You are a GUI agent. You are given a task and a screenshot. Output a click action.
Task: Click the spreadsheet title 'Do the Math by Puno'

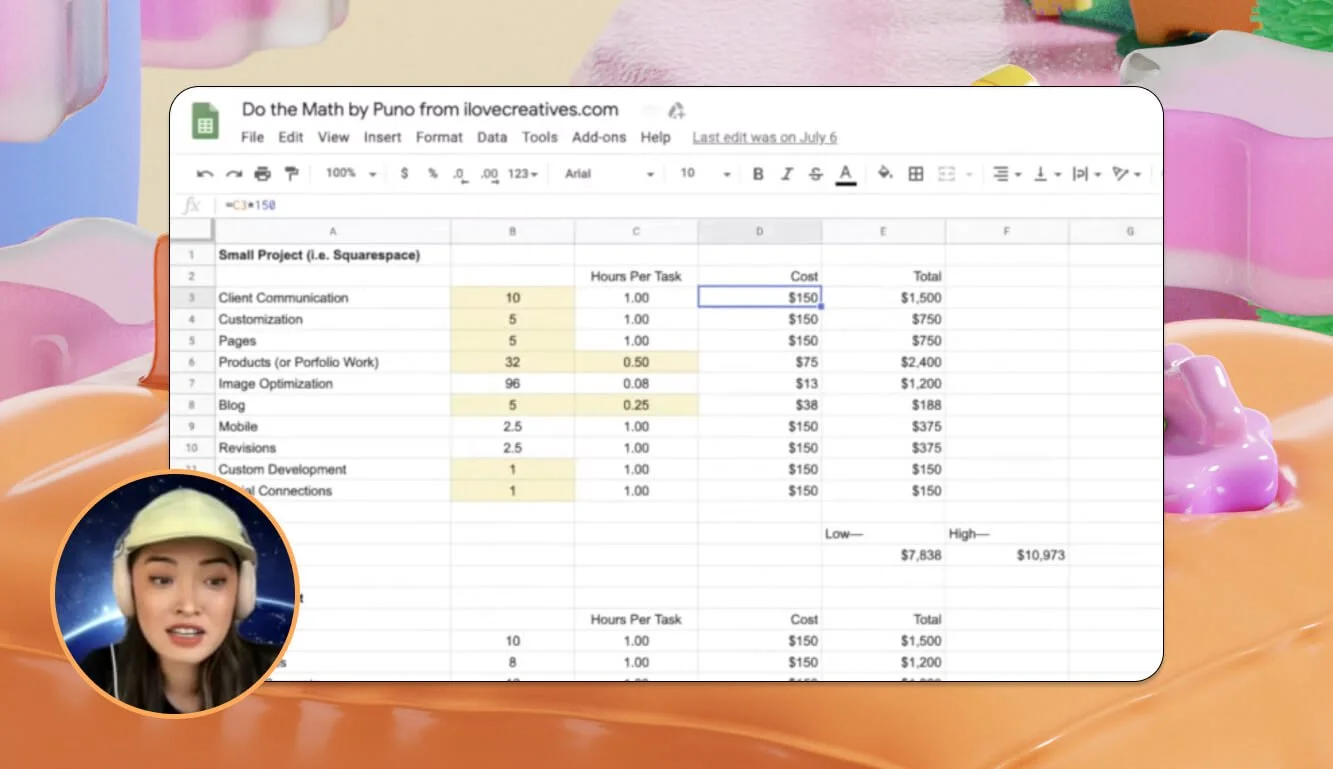430,110
